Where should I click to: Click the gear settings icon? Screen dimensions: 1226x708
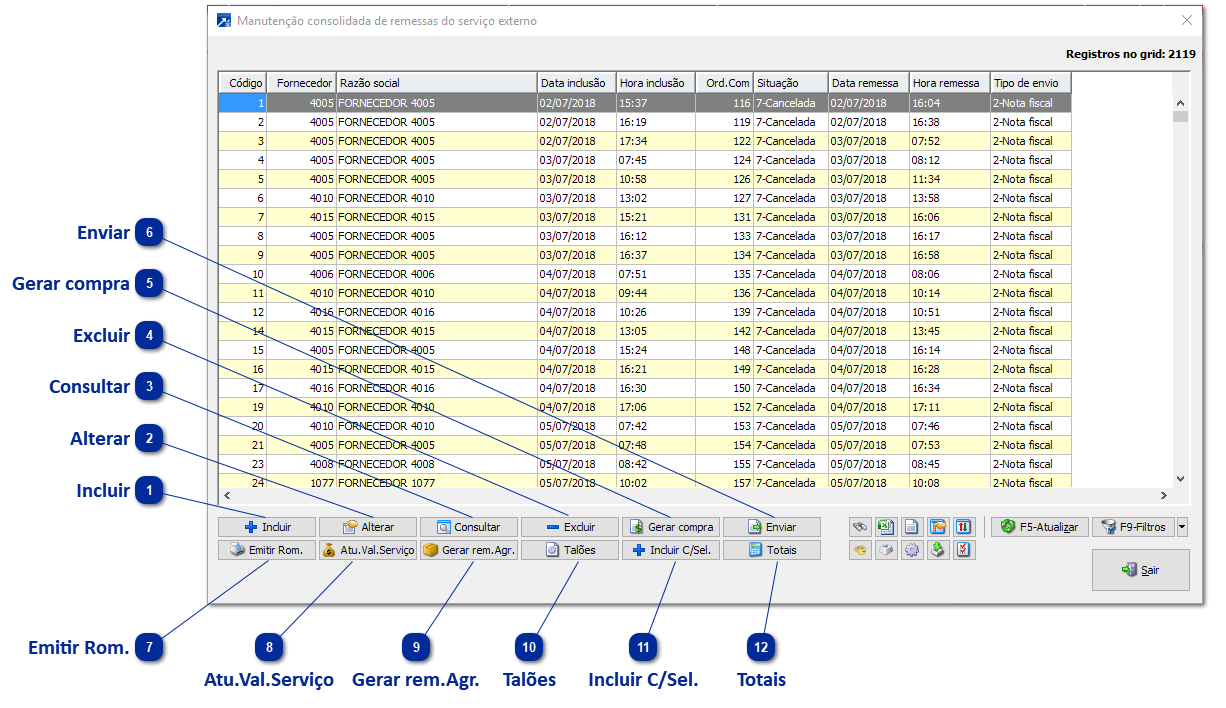[x=912, y=550]
